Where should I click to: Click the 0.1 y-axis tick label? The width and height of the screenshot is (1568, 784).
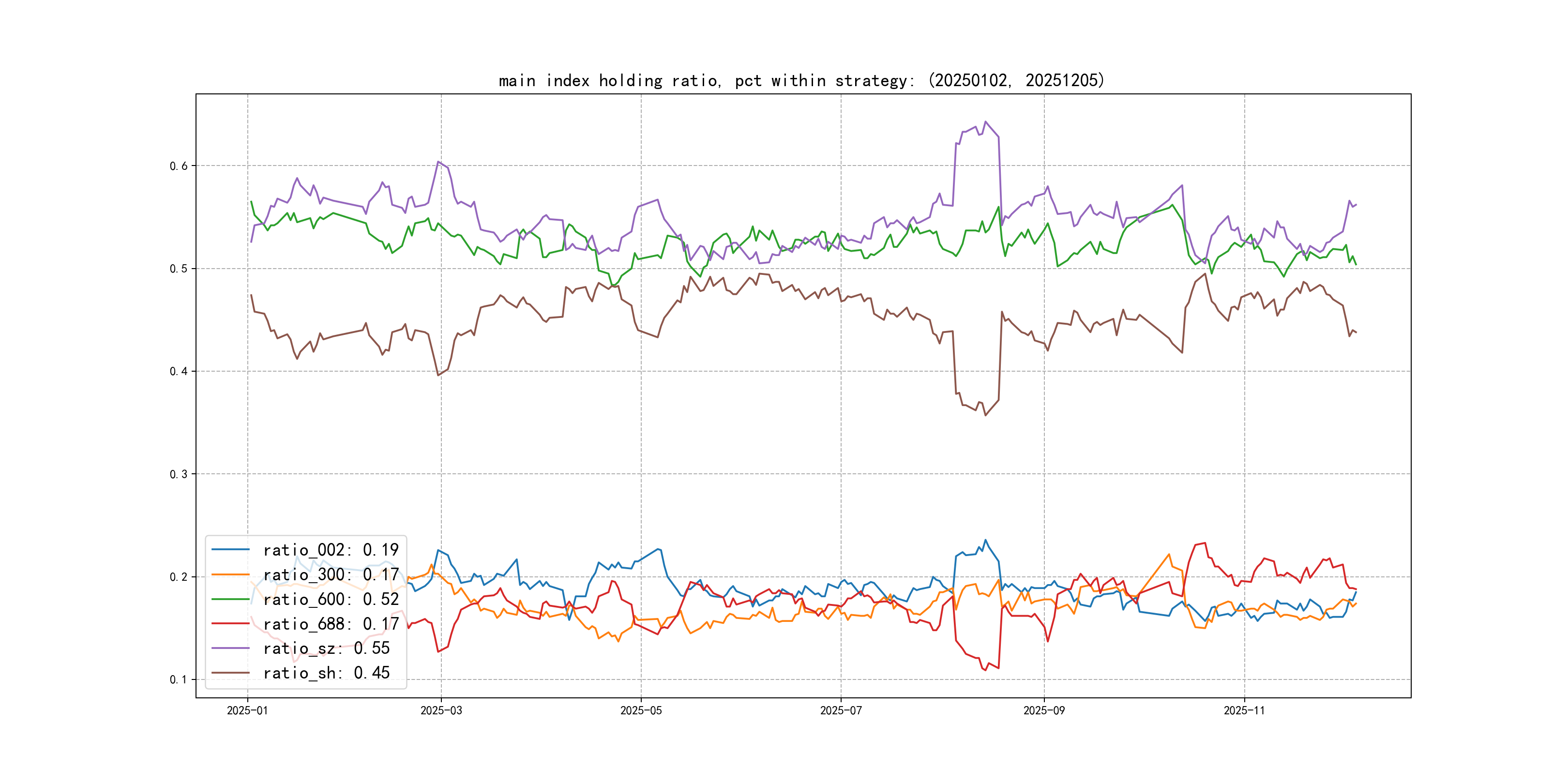point(179,679)
